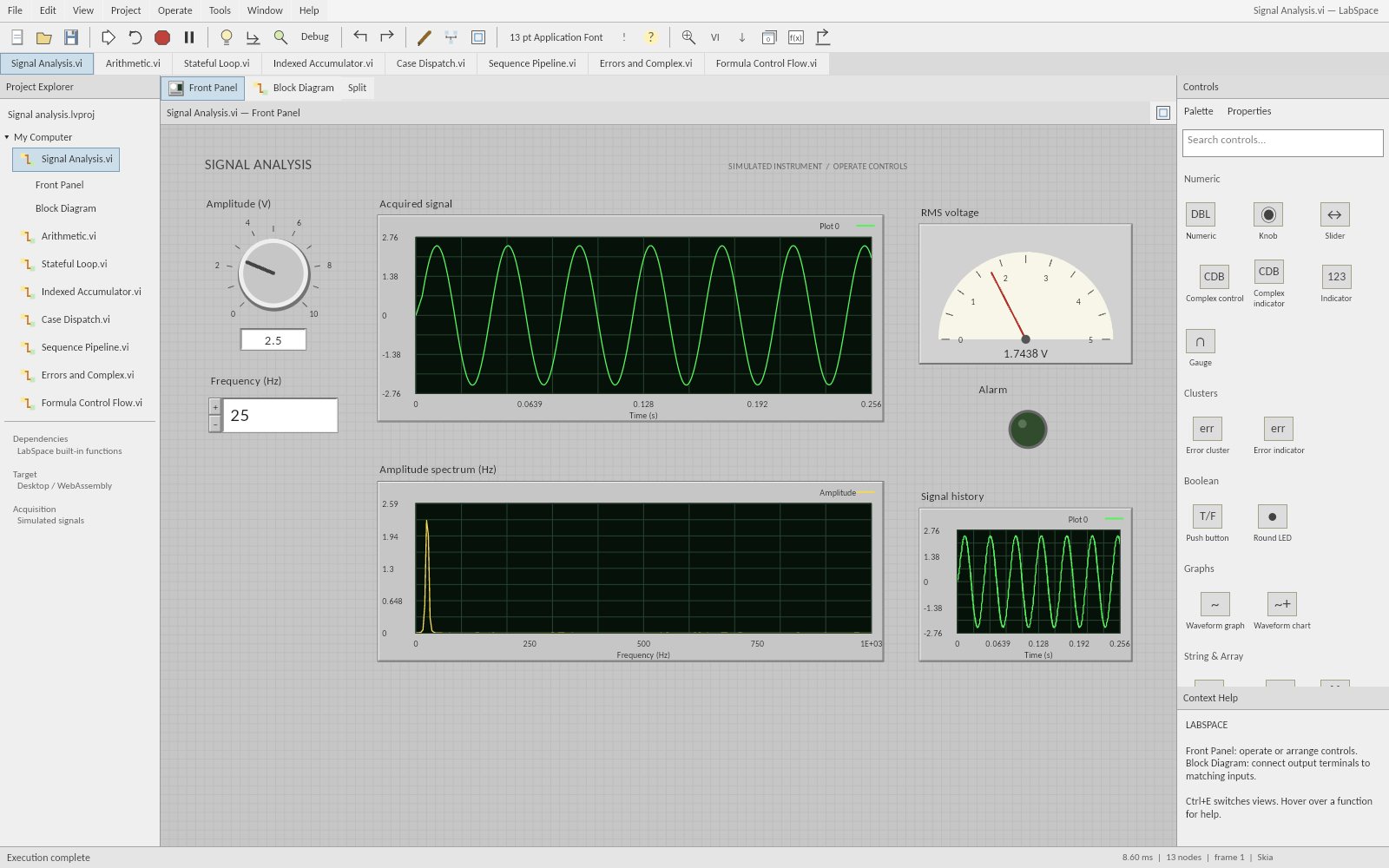Click the down arrow toolbar icon
The image size is (1389, 868).
tap(742, 37)
